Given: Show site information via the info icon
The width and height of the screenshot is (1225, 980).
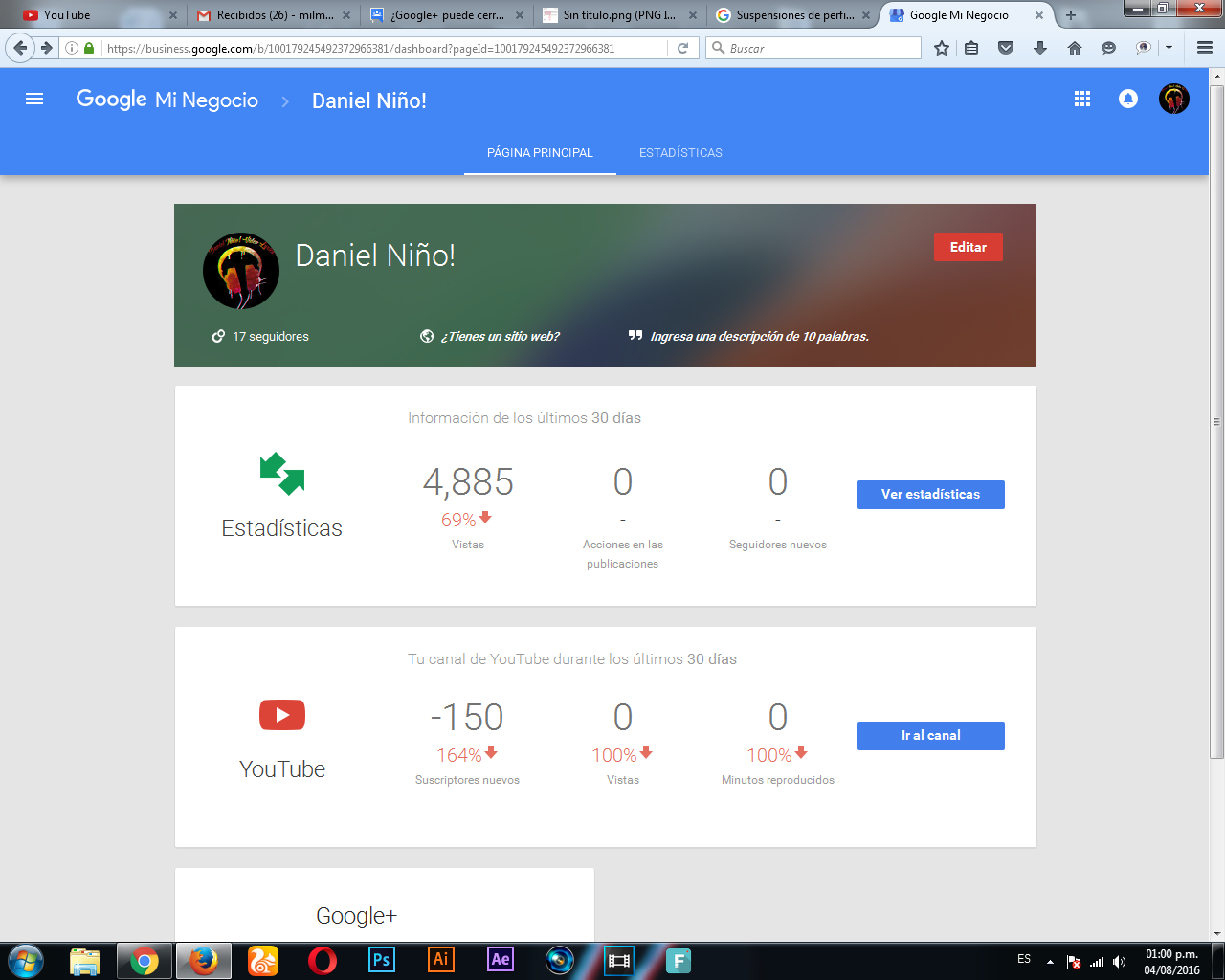Looking at the screenshot, I should pyautogui.click(x=72, y=48).
